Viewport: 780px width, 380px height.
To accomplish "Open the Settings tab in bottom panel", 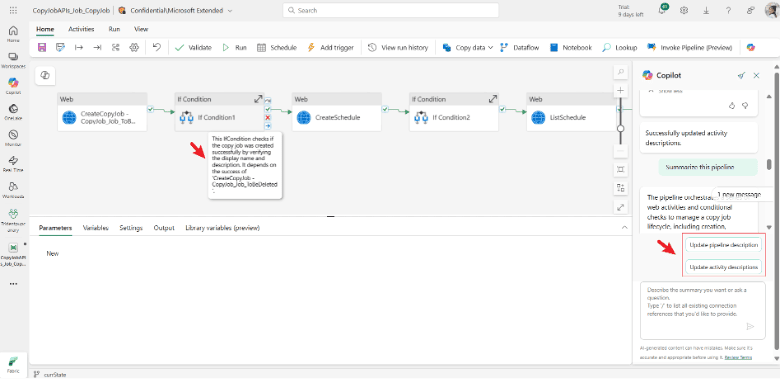I will click(131, 228).
